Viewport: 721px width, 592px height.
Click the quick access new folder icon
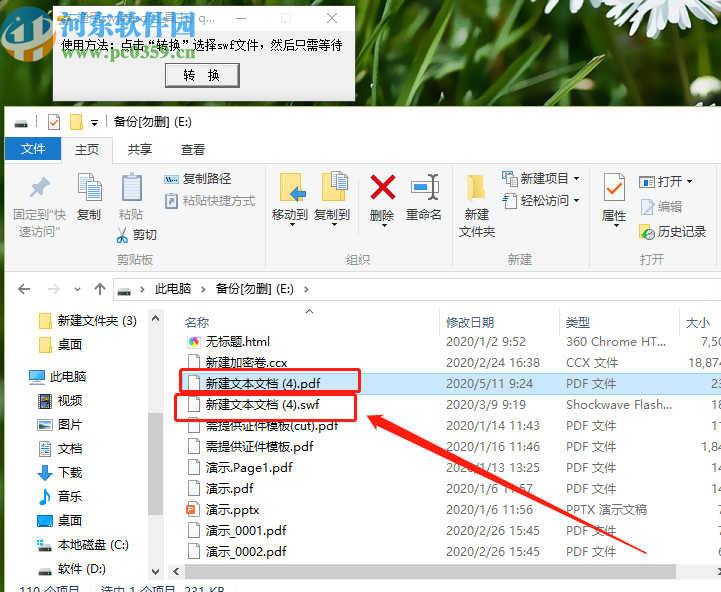pyautogui.click(x=76, y=122)
